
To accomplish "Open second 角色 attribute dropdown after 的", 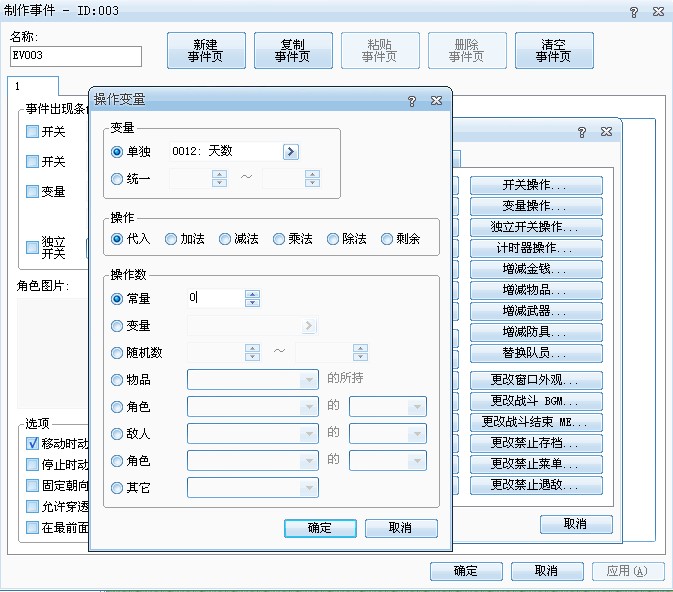I will click(388, 461).
